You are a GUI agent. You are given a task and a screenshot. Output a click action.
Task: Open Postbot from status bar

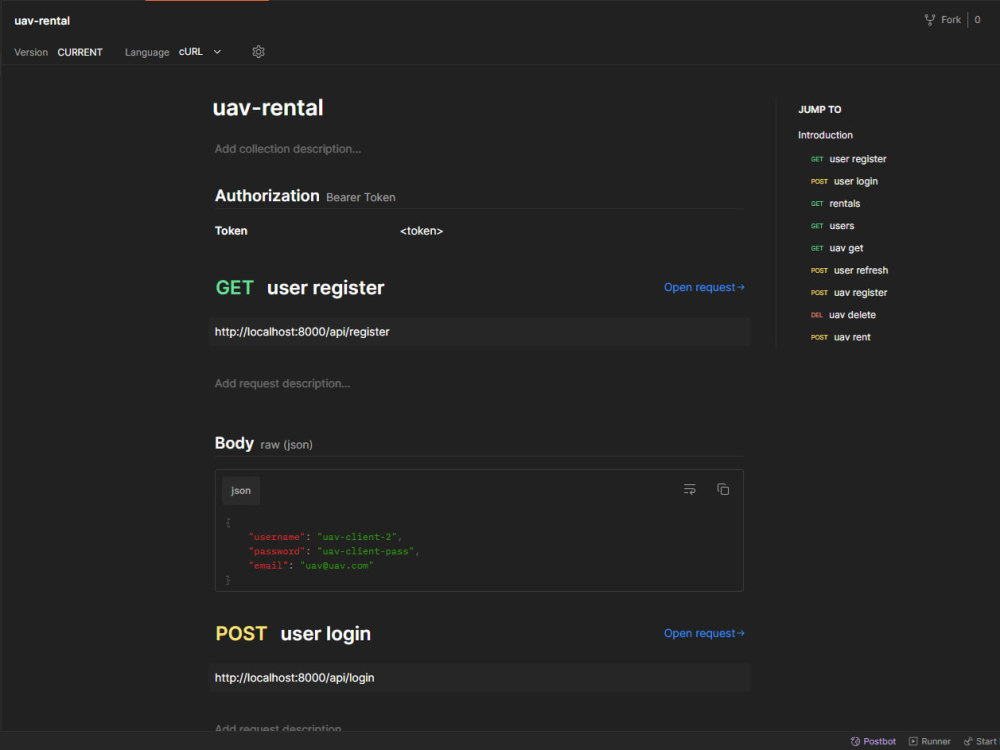click(x=873, y=741)
